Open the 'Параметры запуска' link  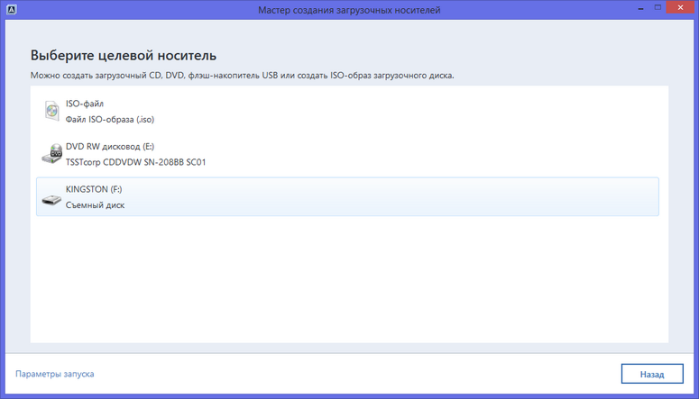pos(55,374)
